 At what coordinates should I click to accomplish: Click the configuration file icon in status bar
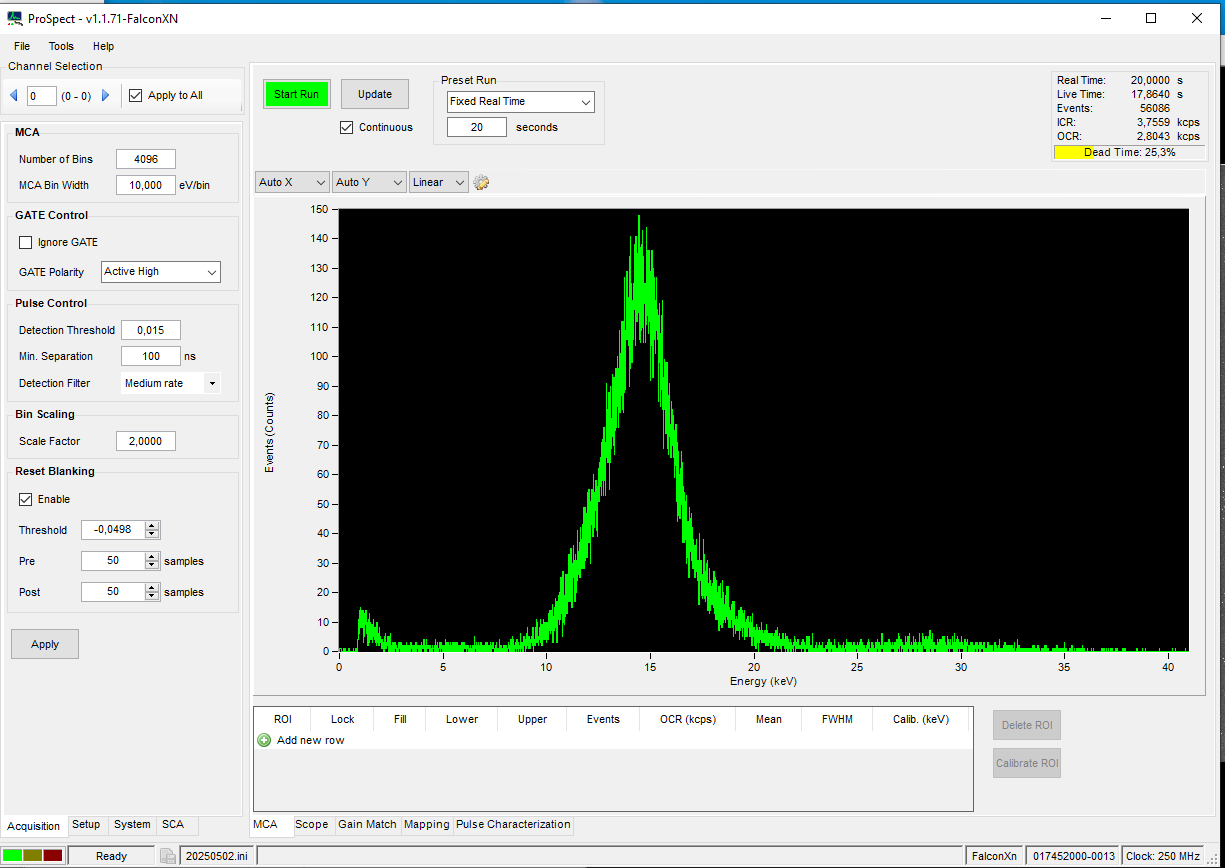pyautogui.click(x=168, y=856)
